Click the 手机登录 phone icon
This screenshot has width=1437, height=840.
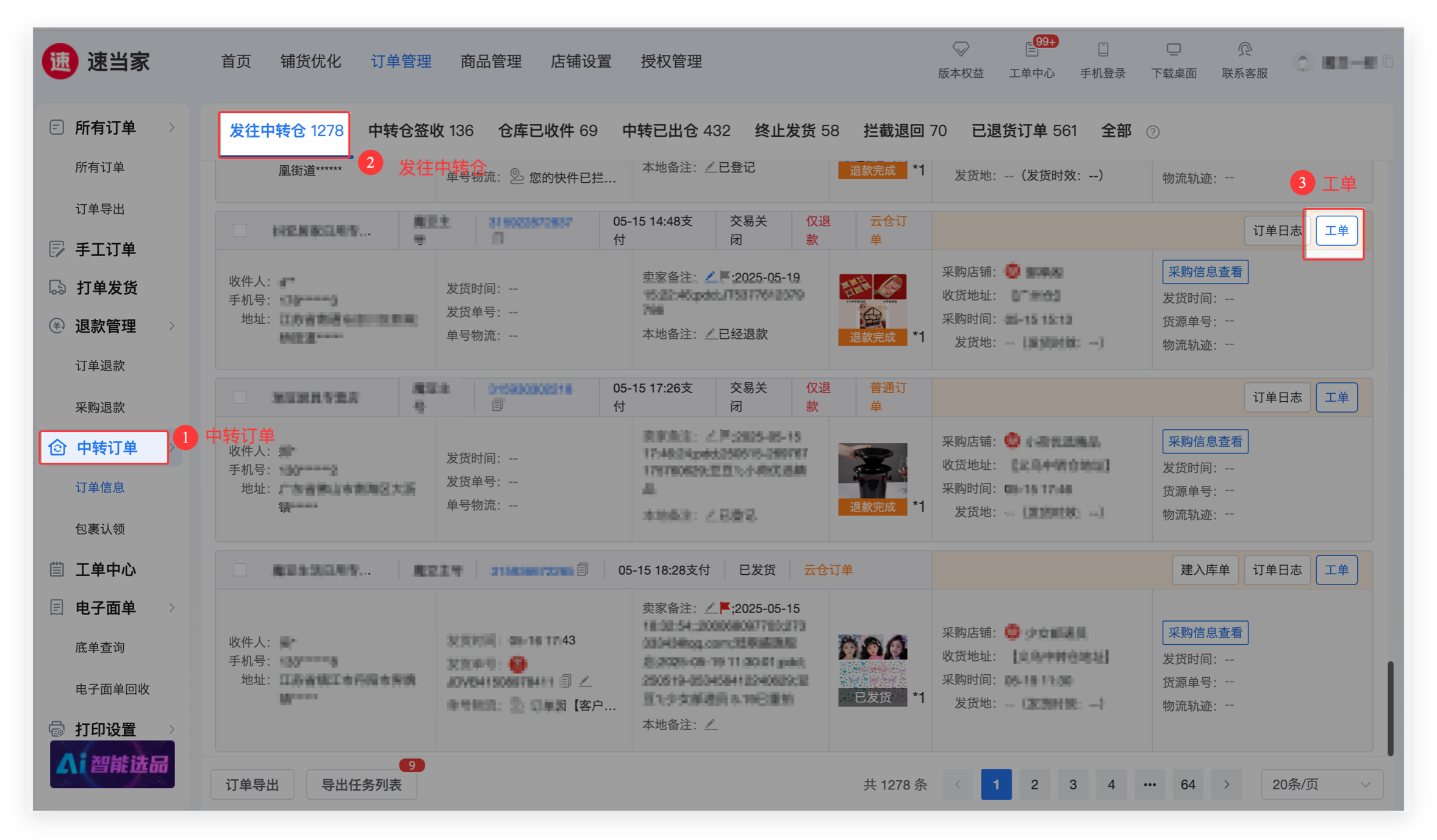[1103, 49]
